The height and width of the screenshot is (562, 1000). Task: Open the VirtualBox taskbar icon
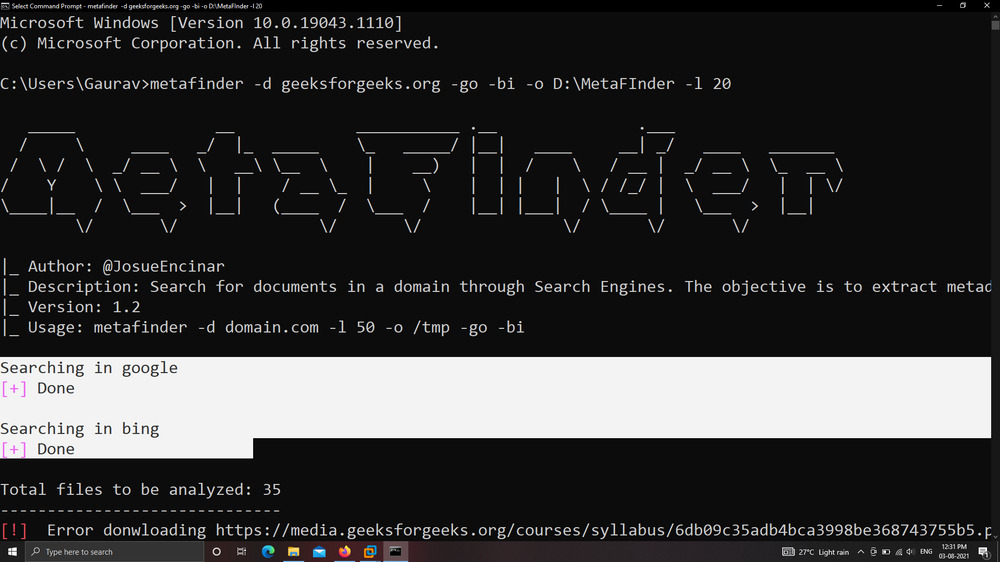click(370, 552)
